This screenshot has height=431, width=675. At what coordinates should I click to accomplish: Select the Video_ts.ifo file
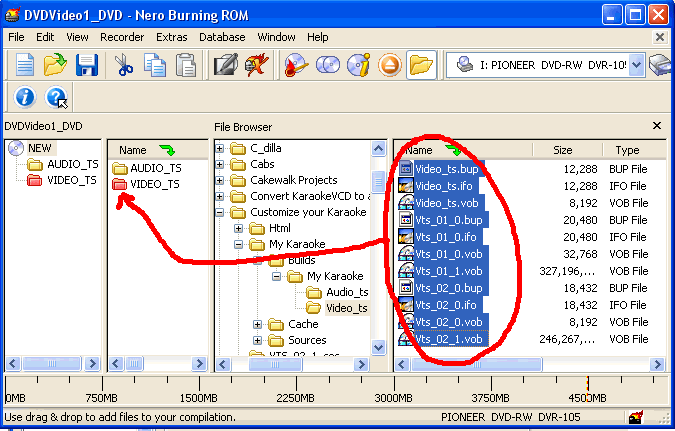click(443, 186)
